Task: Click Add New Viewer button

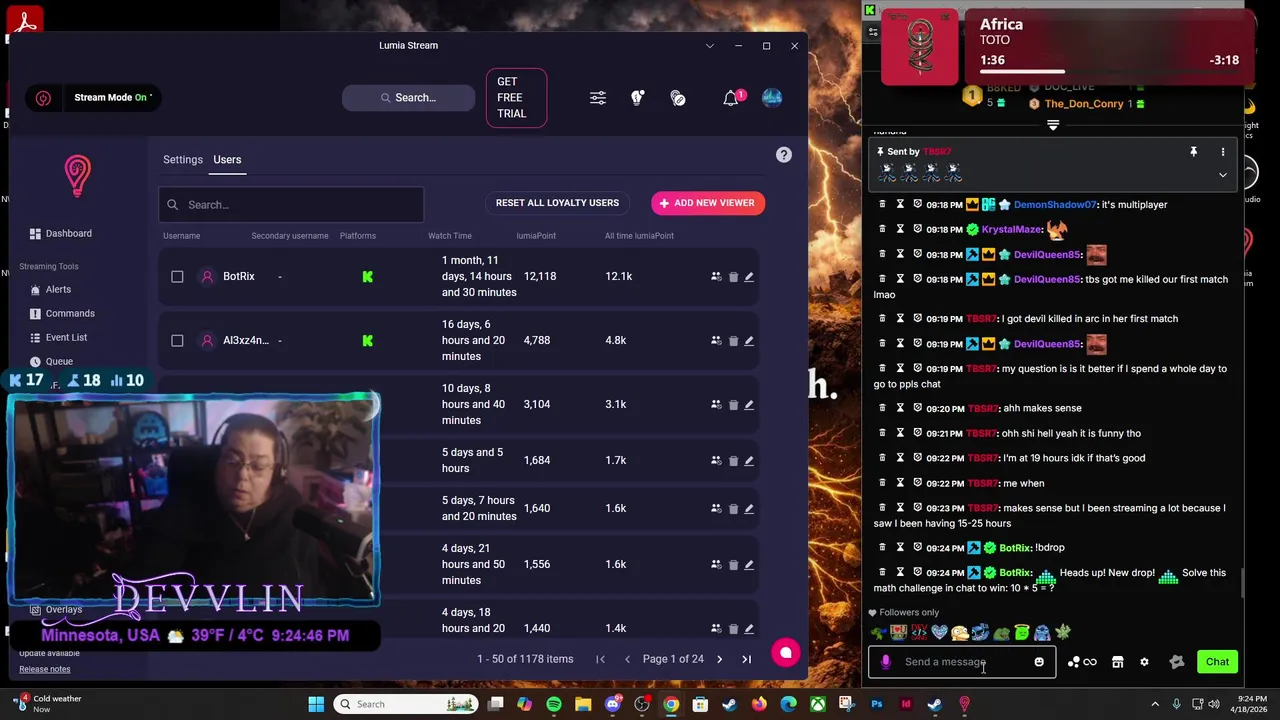Action: [x=708, y=203]
